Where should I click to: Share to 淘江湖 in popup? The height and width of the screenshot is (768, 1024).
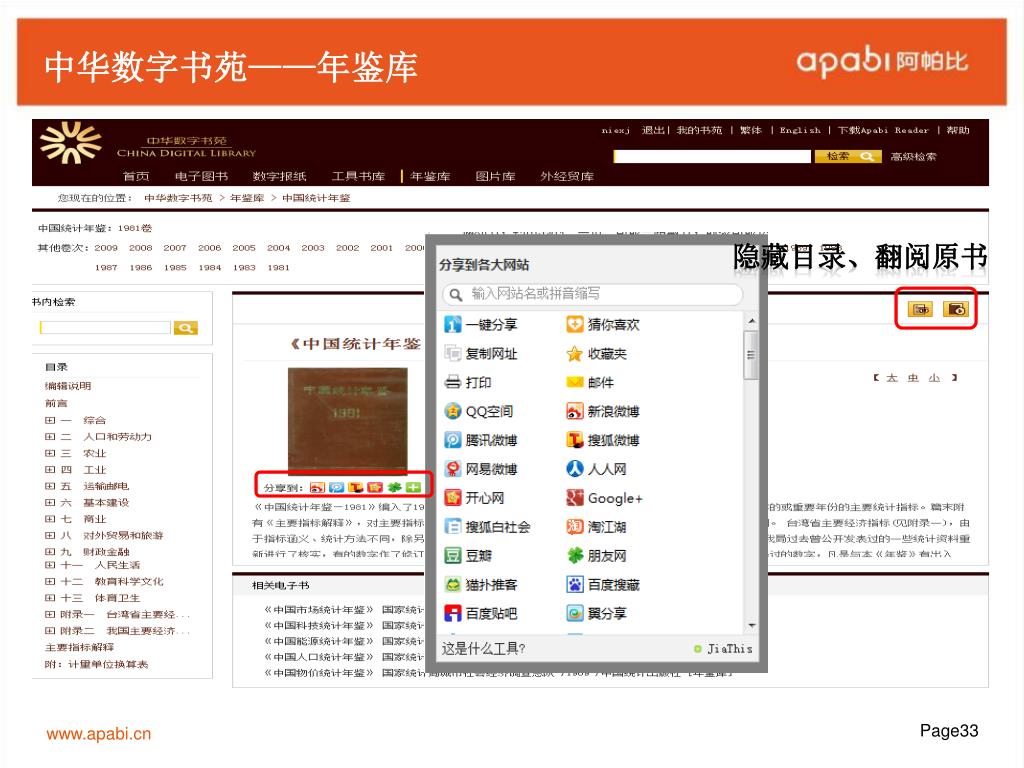click(597, 526)
